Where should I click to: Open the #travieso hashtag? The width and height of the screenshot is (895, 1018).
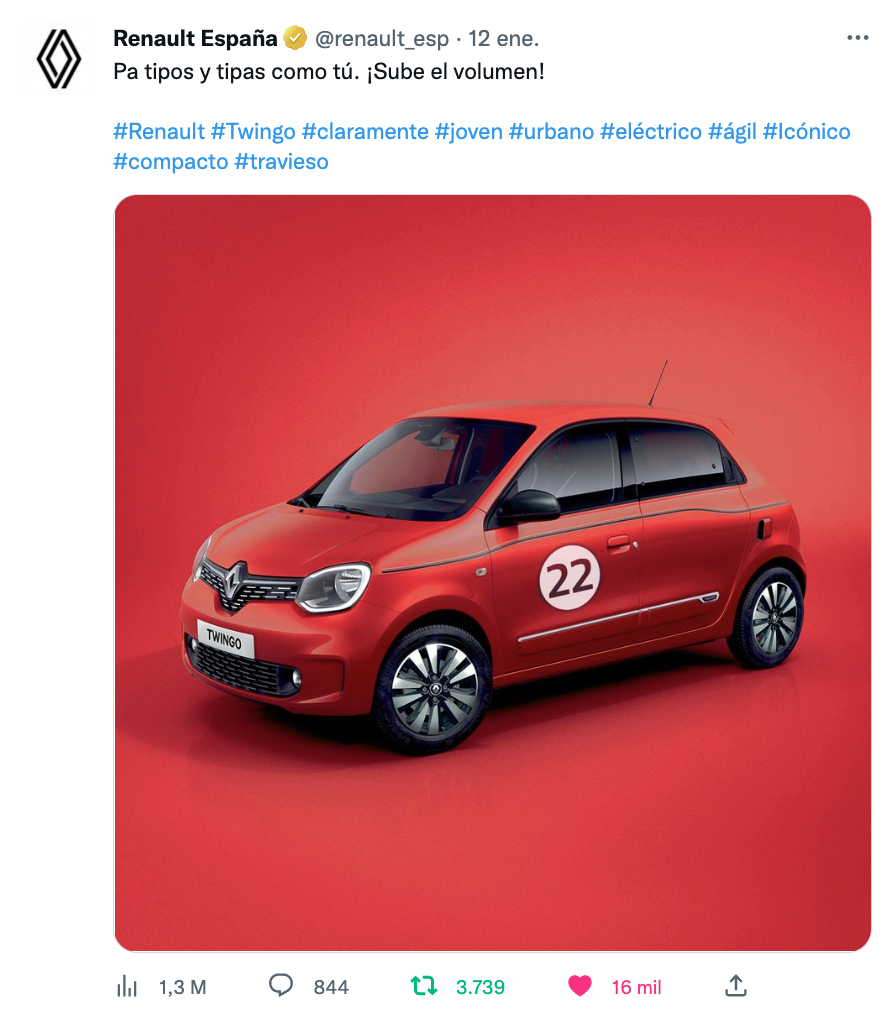[x=281, y=162]
